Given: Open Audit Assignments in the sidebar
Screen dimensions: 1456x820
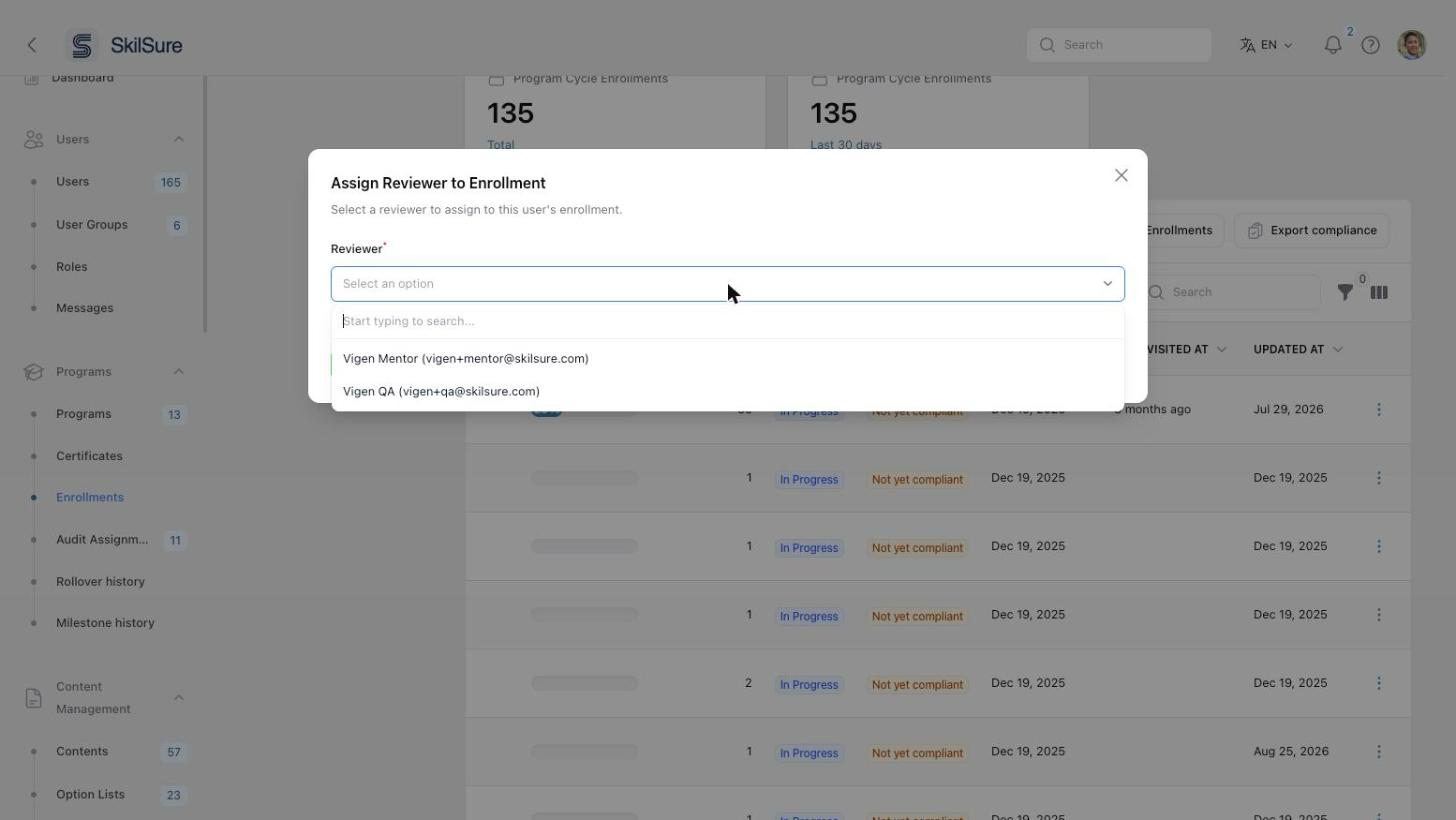Looking at the screenshot, I should pyautogui.click(x=102, y=540).
